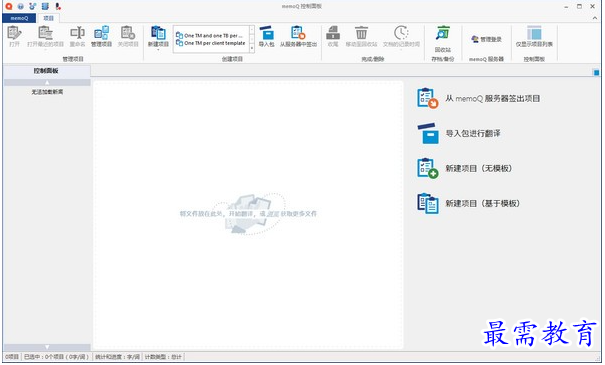Select the 控制面板 side tab

click(46, 71)
